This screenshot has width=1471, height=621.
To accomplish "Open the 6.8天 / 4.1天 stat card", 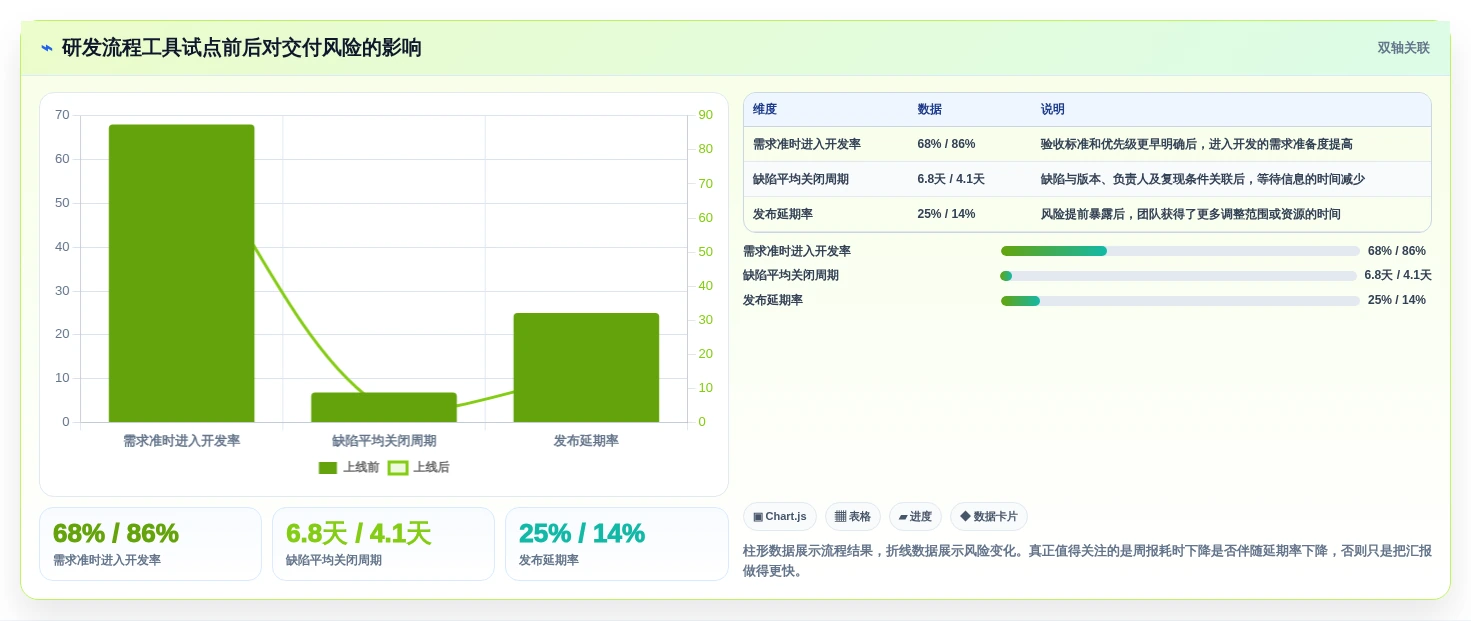I will [383, 544].
